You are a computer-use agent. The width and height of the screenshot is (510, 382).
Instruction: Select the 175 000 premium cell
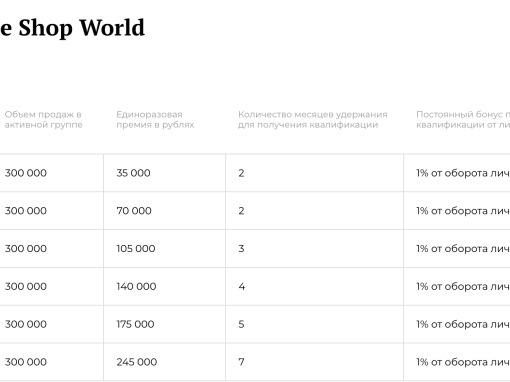(135, 324)
